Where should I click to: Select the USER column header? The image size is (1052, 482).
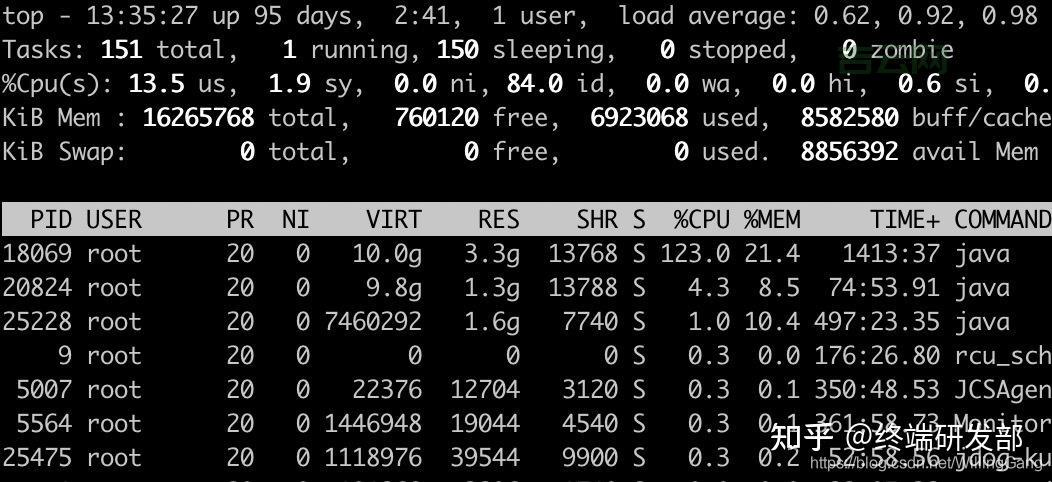point(114,220)
